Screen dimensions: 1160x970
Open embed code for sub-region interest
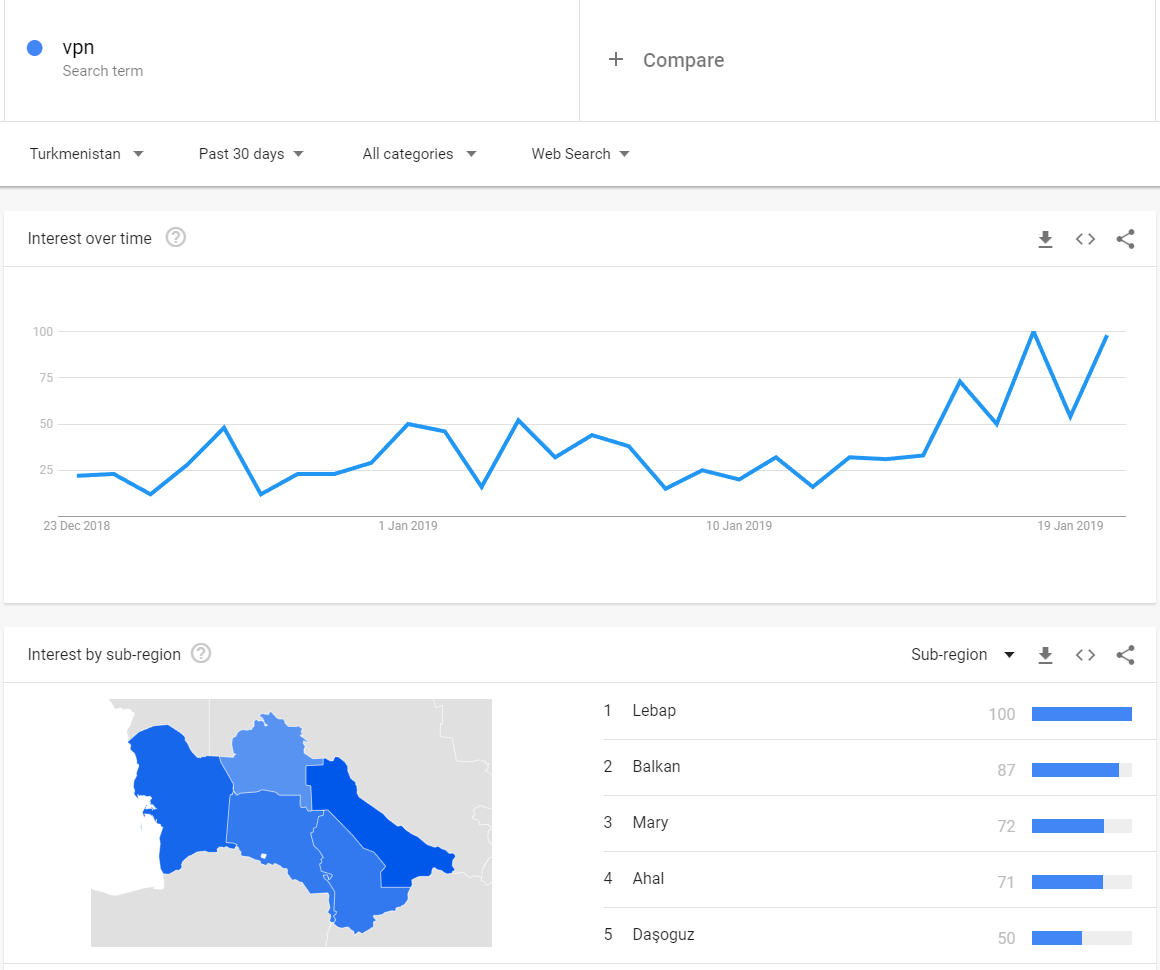click(x=1085, y=655)
